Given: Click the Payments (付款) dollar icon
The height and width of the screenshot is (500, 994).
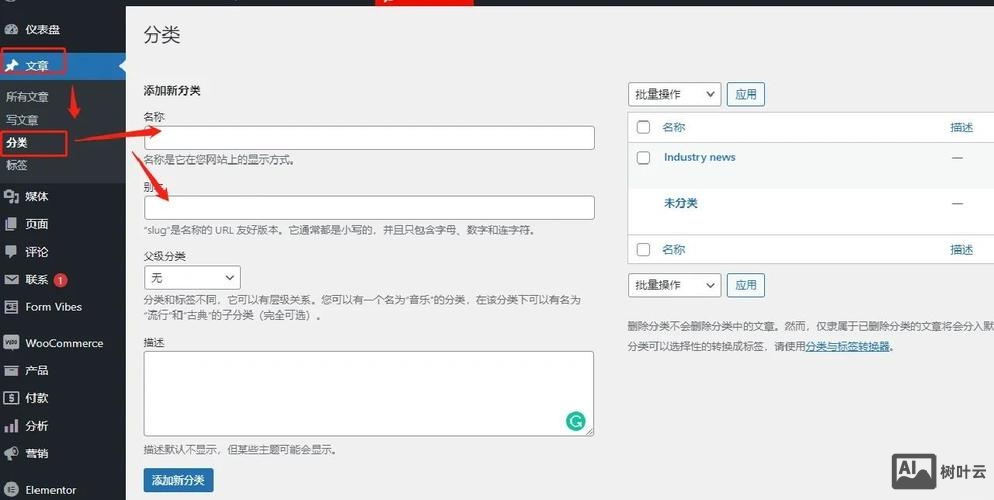Looking at the screenshot, I should pyautogui.click(x=11, y=398).
